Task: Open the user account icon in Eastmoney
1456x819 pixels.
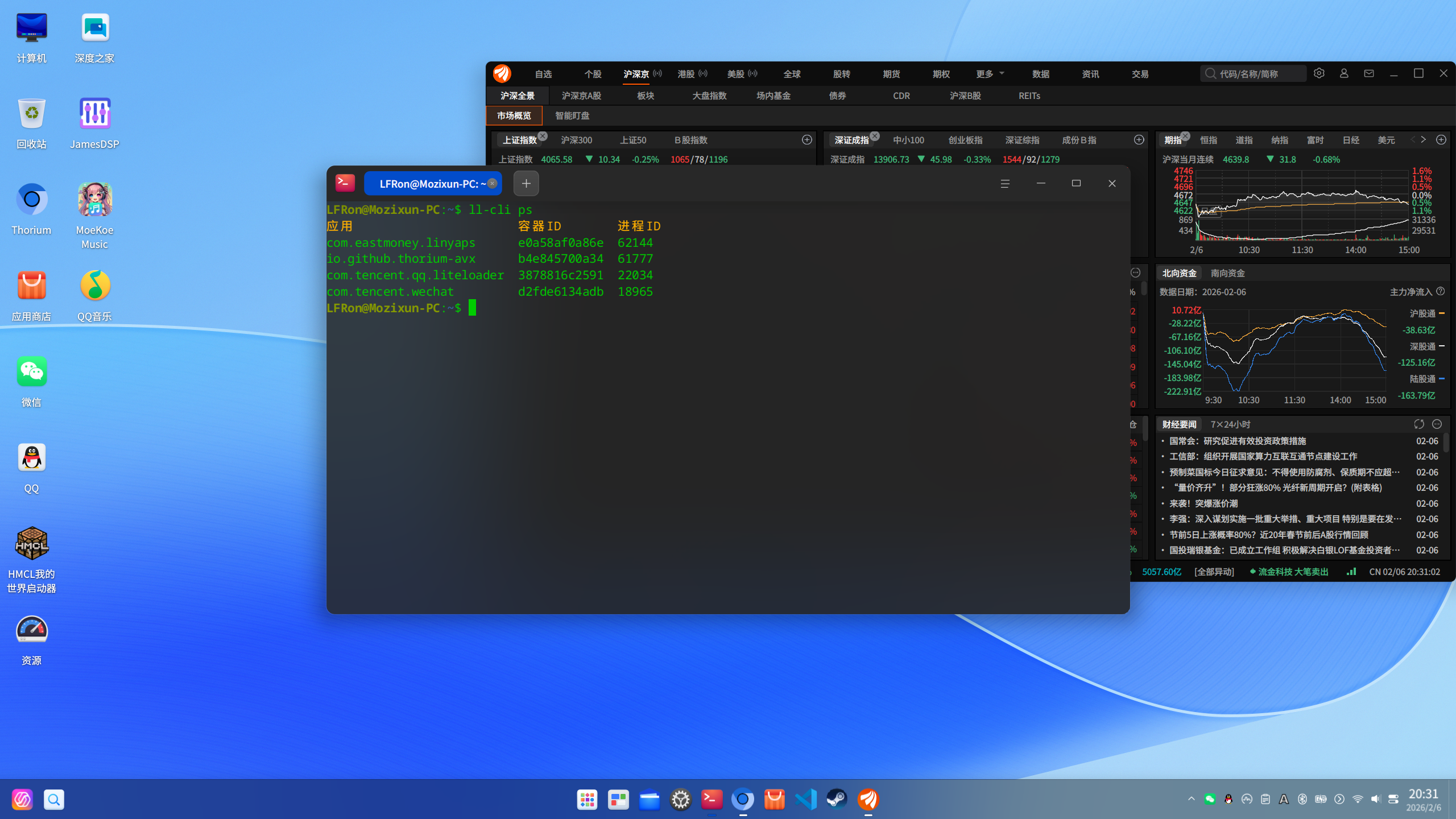Action: pyautogui.click(x=1344, y=73)
